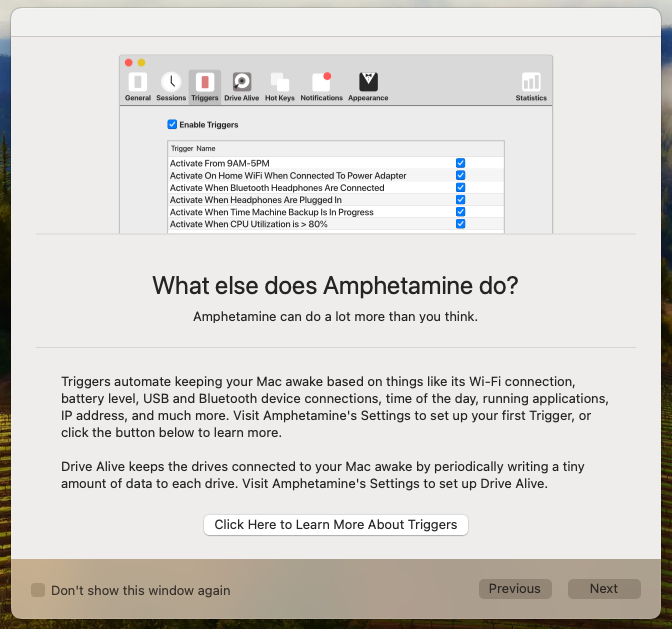The width and height of the screenshot is (672, 629).
Task: Open the Triggers icon in preview
Action: [x=205, y=82]
